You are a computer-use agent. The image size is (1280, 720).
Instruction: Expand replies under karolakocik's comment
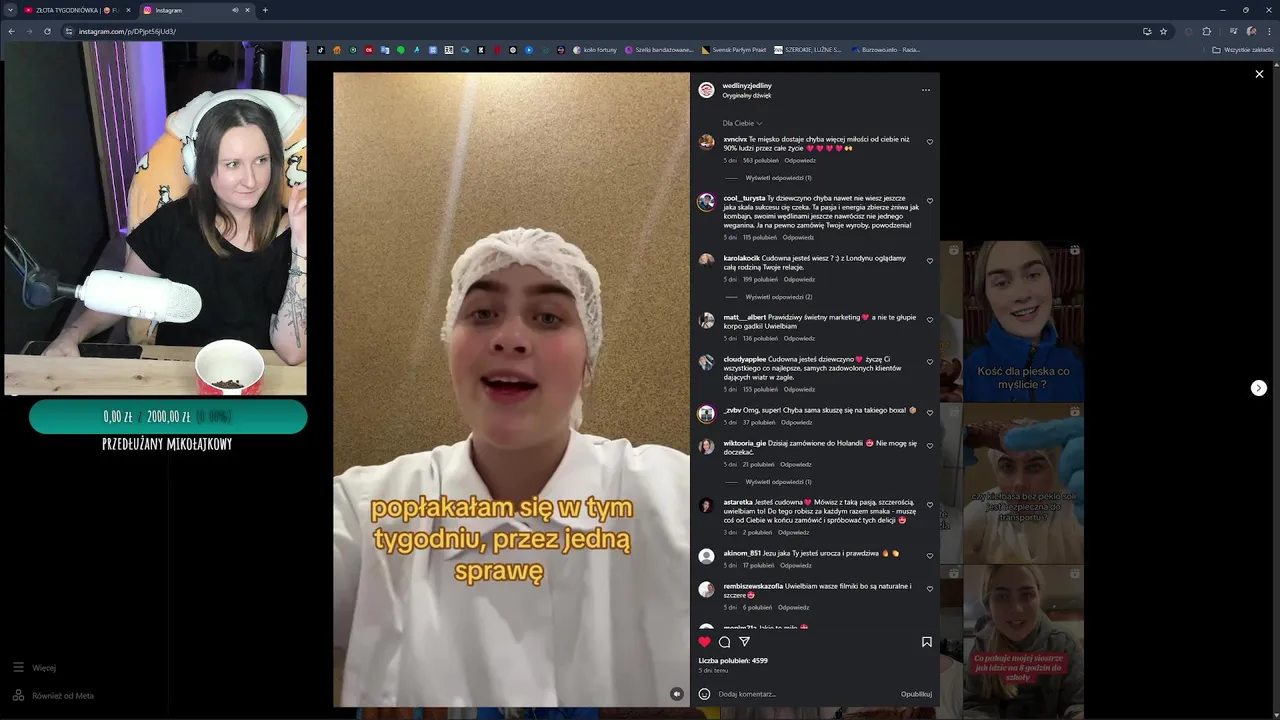point(778,297)
